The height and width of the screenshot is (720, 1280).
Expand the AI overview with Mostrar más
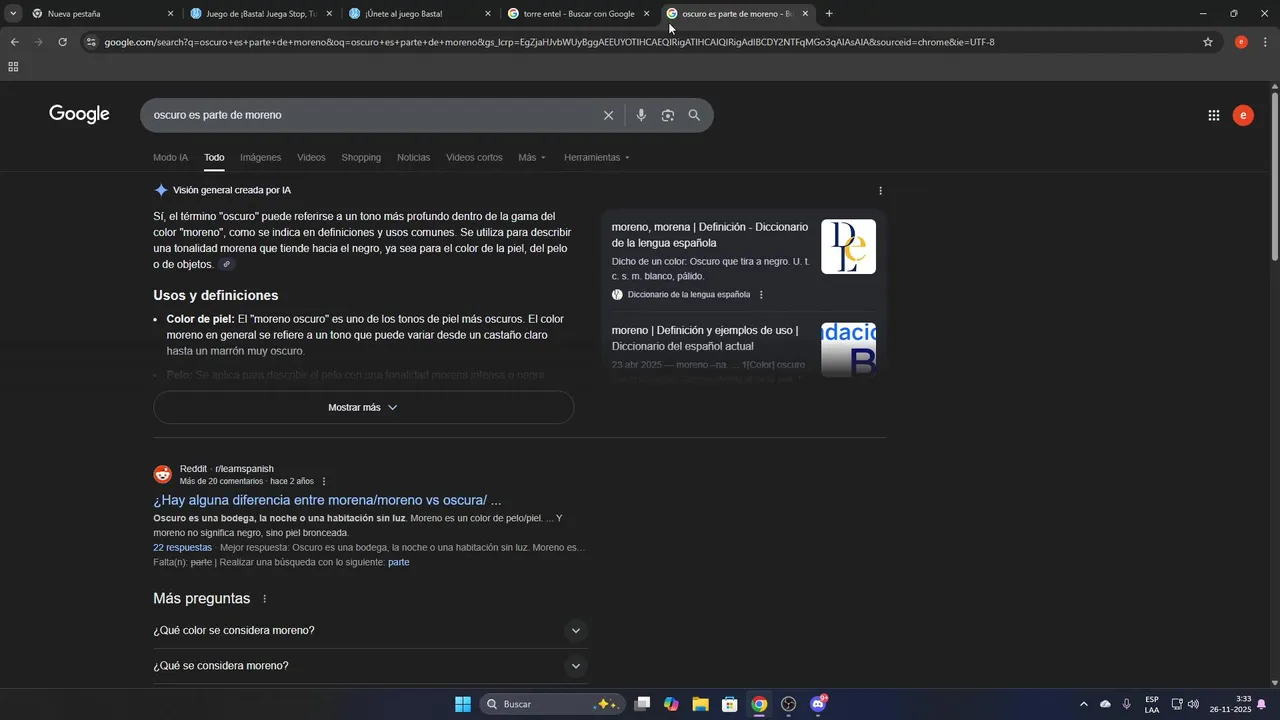pyautogui.click(x=363, y=407)
